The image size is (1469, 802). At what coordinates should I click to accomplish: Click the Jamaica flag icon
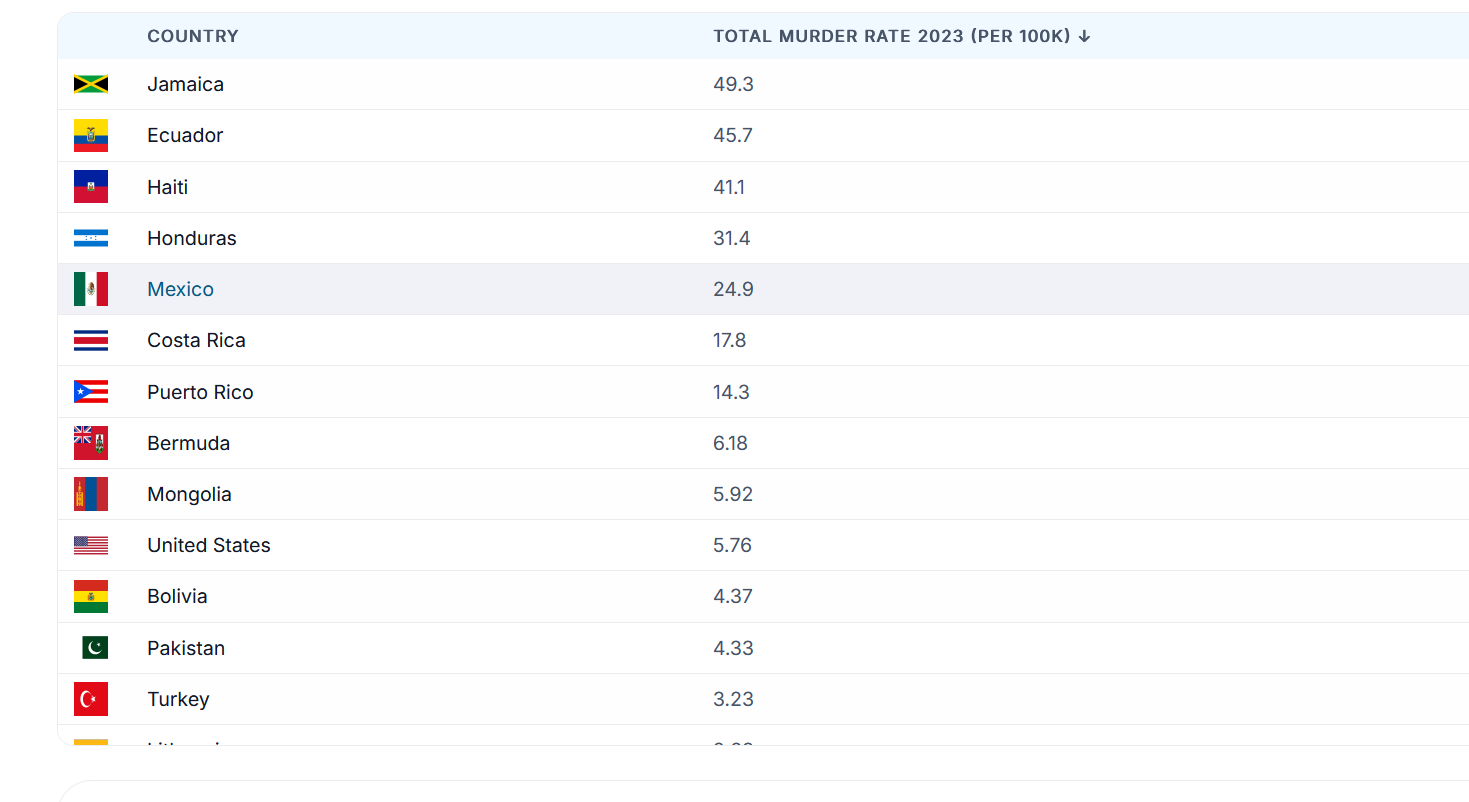click(91, 84)
